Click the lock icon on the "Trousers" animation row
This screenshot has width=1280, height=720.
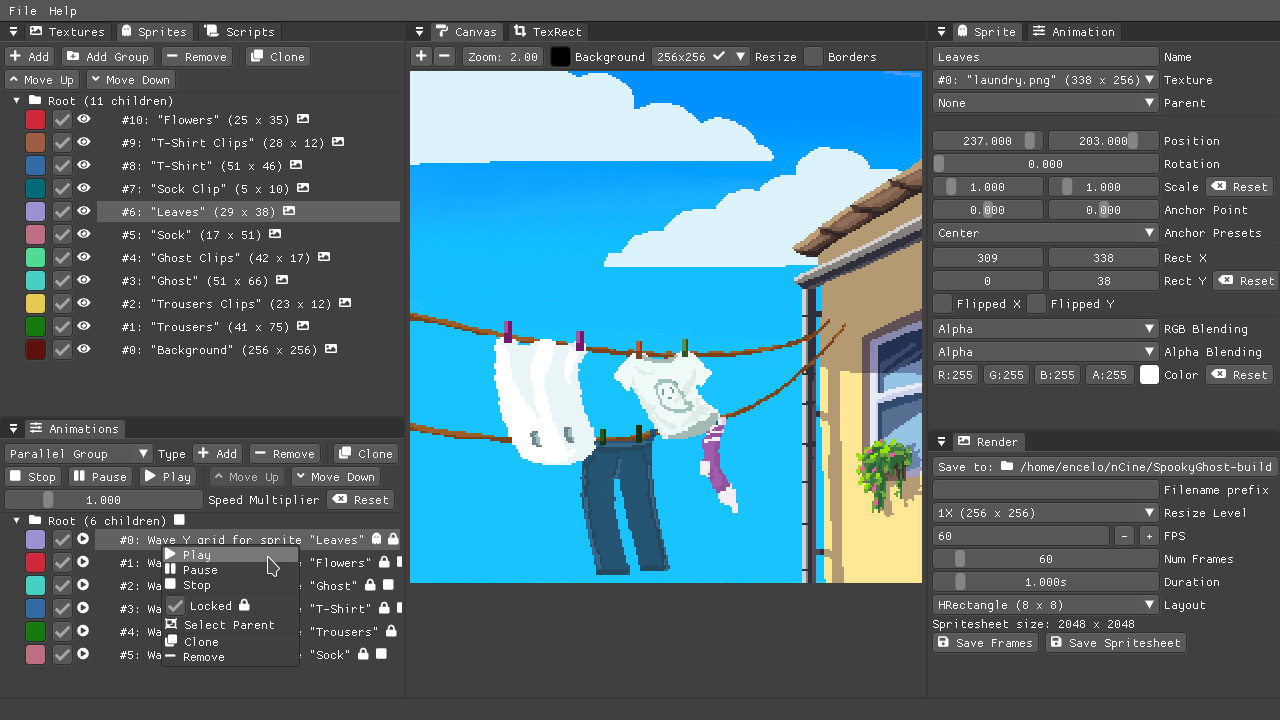click(x=392, y=632)
